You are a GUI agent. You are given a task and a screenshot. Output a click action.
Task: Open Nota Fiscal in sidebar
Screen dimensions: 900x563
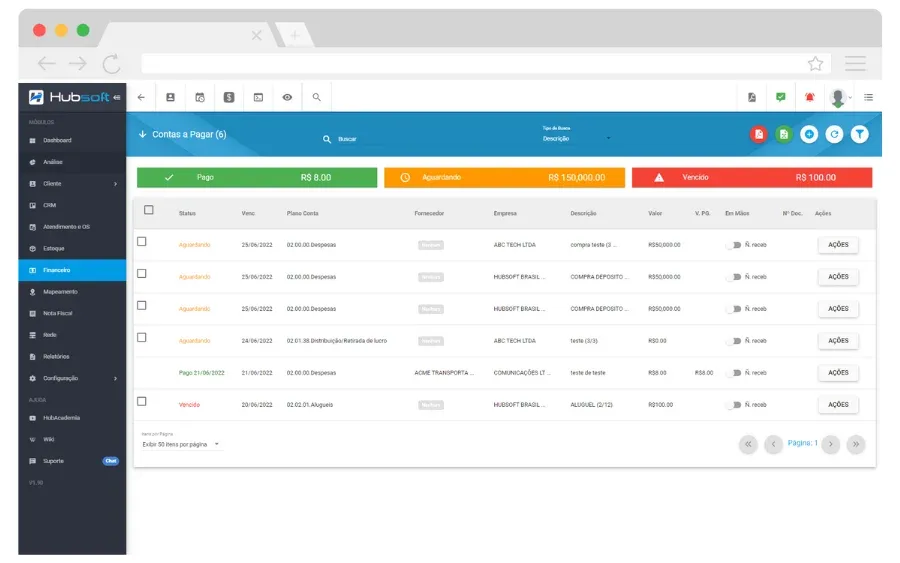pos(72,313)
